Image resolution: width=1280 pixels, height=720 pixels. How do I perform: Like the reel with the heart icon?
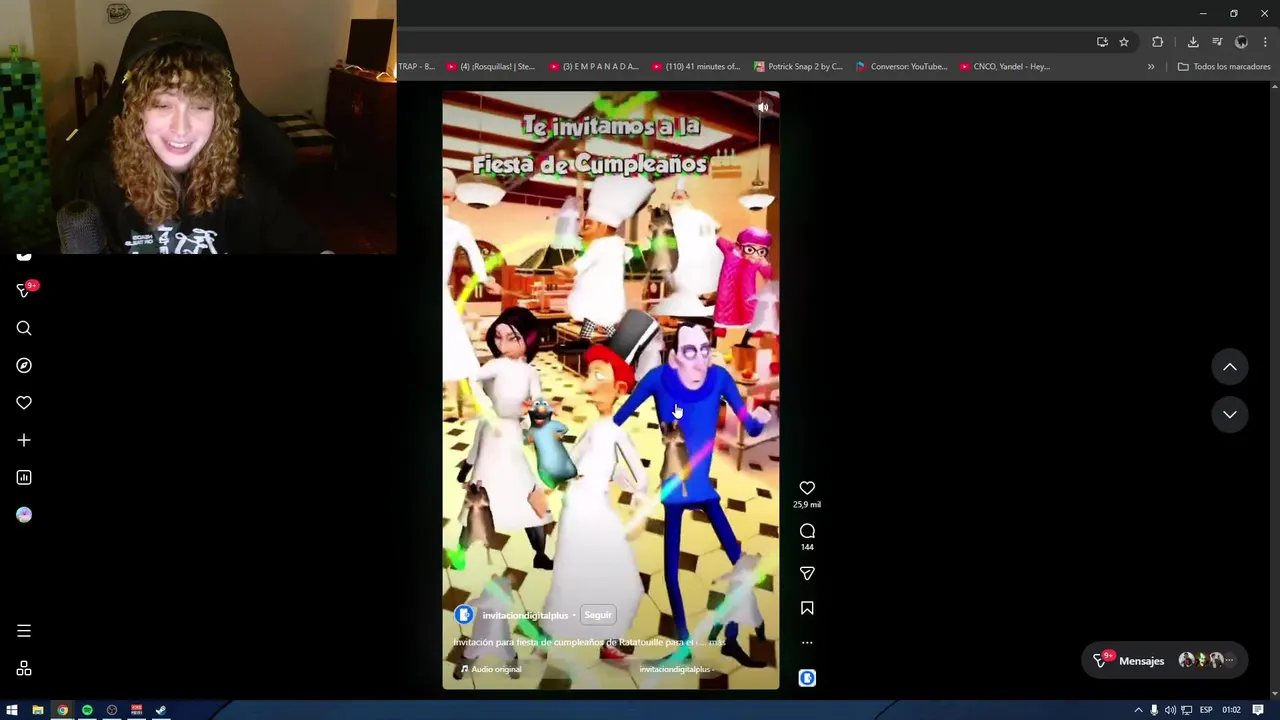click(807, 488)
